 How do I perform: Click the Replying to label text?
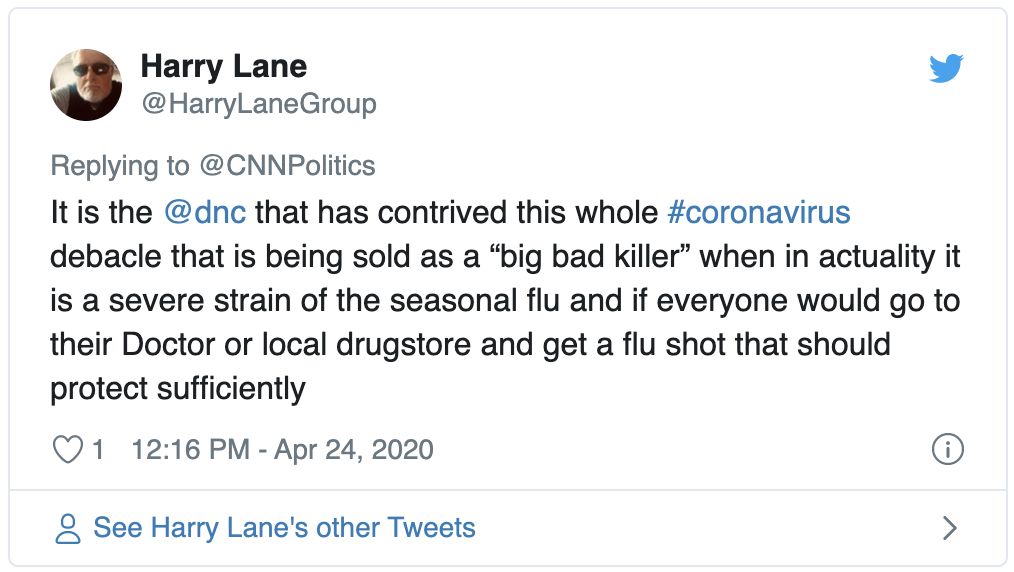point(120,165)
